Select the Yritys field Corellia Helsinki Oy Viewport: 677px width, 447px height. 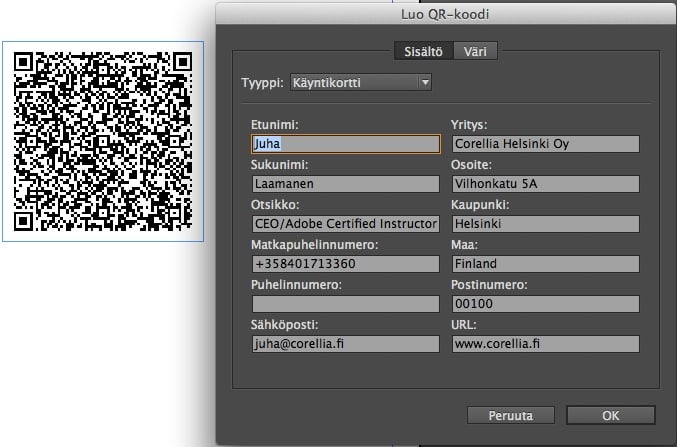(x=546, y=144)
